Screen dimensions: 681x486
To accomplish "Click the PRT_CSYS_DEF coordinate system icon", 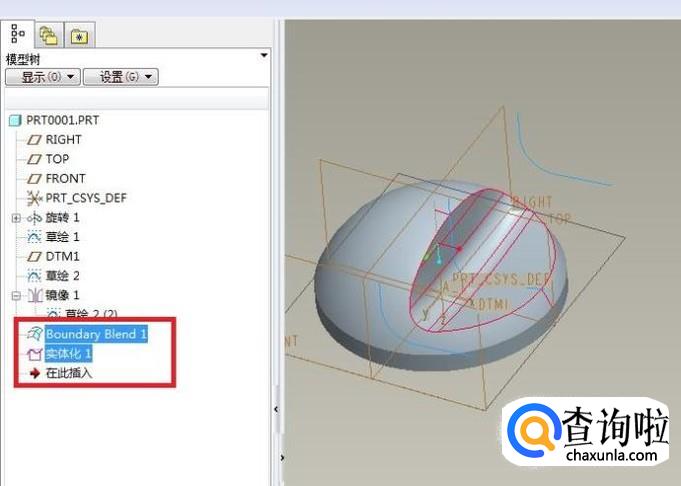I will pos(34,198).
